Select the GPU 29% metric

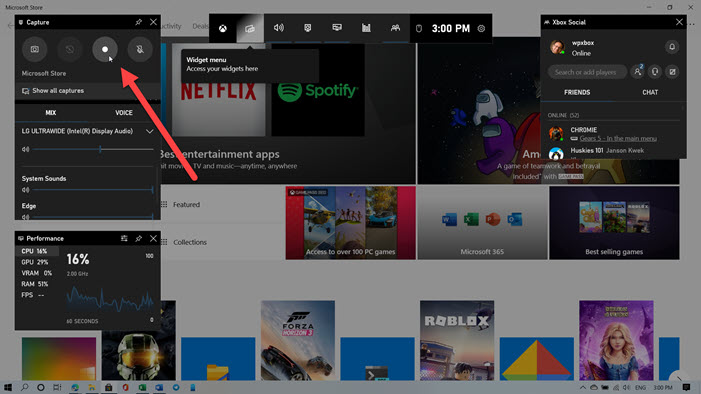[38, 262]
